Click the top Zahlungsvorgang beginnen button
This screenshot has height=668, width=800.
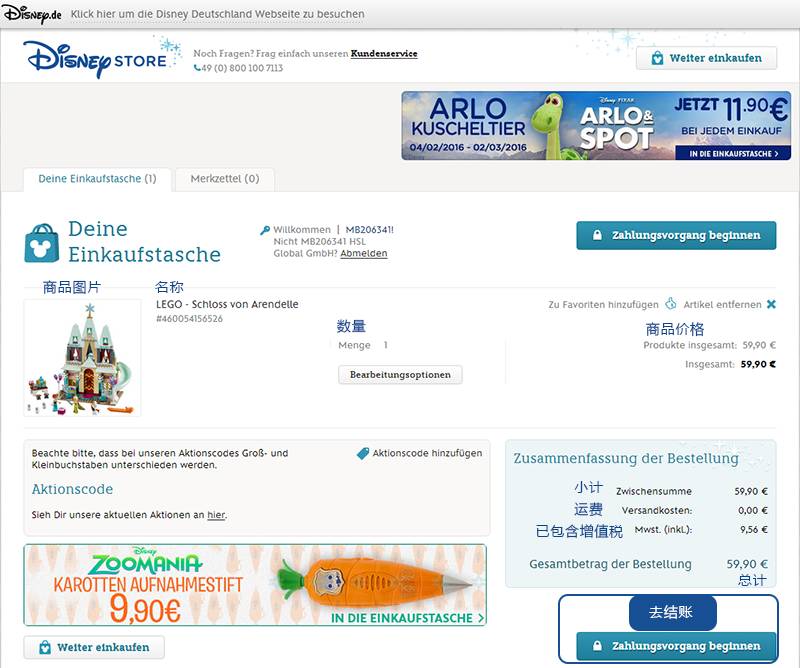pos(677,235)
